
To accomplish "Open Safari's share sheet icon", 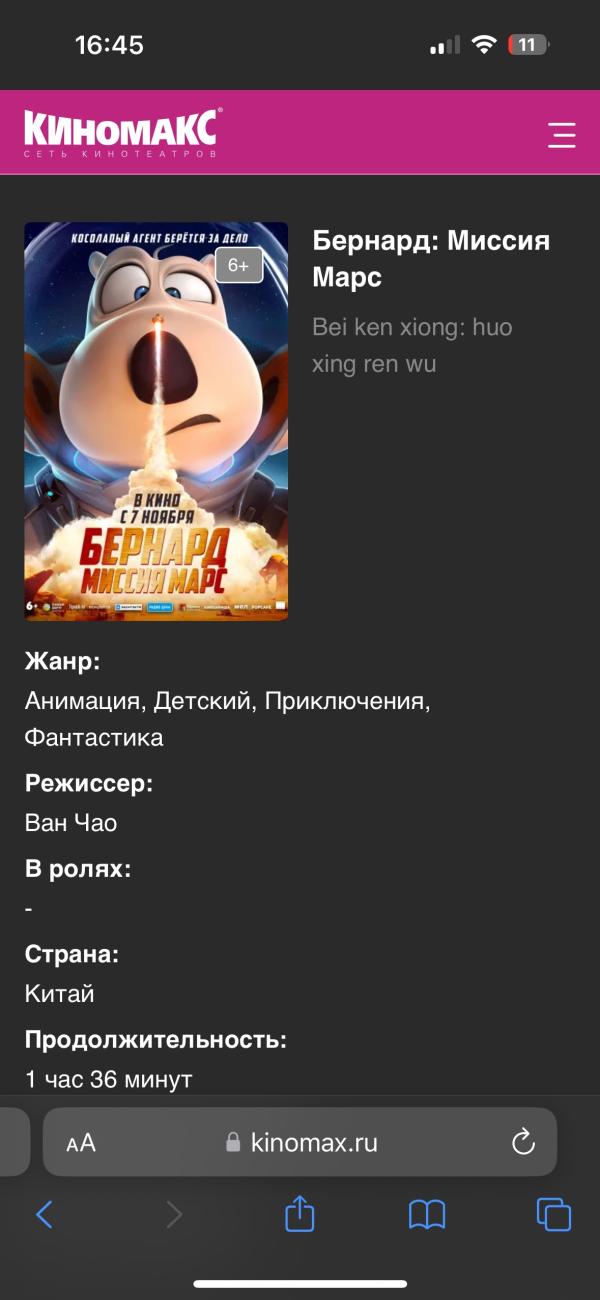I will [x=300, y=1214].
